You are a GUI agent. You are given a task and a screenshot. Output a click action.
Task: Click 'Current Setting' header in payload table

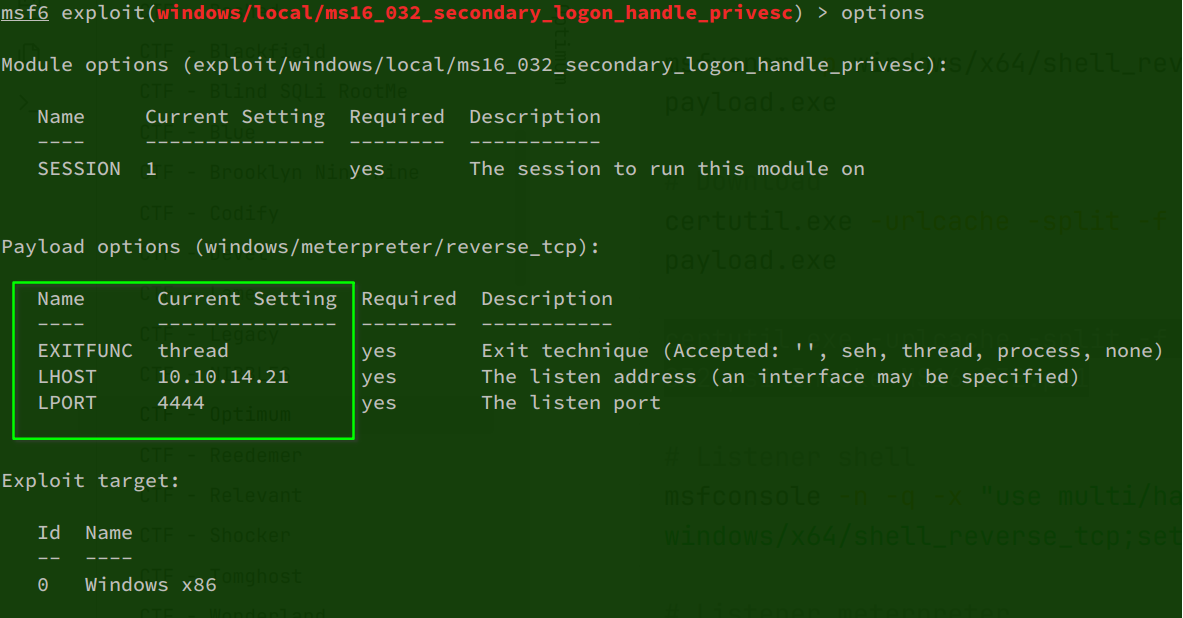[247, 299]
